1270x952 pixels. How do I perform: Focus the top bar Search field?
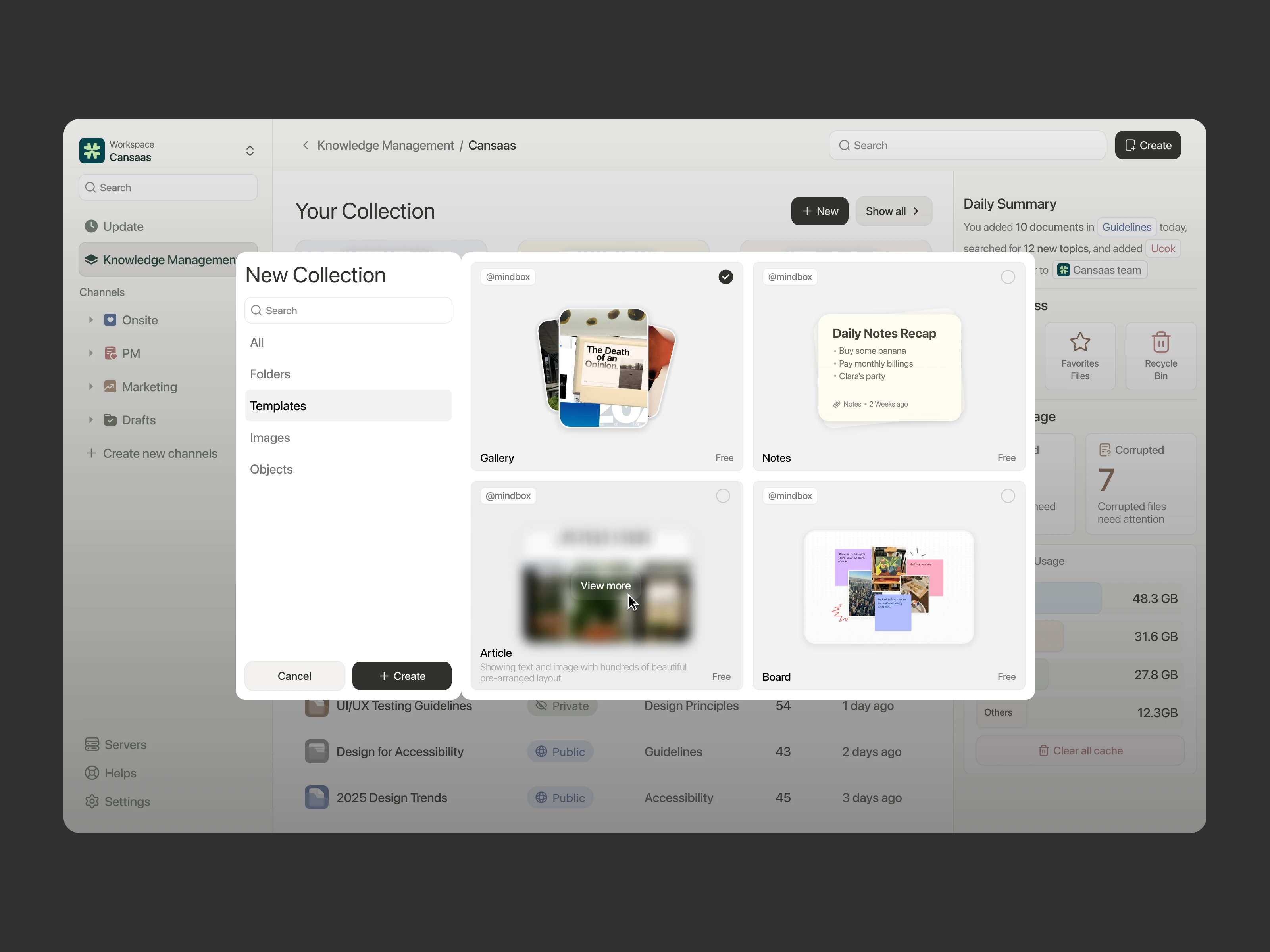(x=967, y=145)
